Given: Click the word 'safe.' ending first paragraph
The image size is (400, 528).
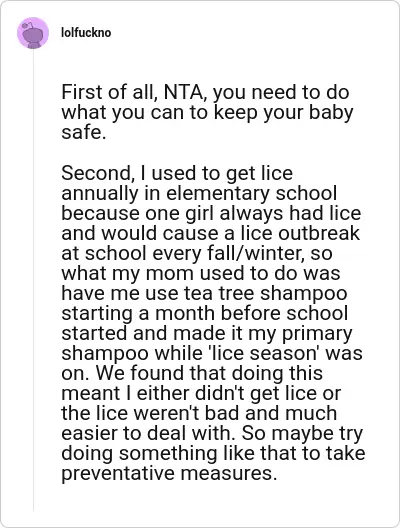Looking at the screenshot, I should tap(84, 132).
